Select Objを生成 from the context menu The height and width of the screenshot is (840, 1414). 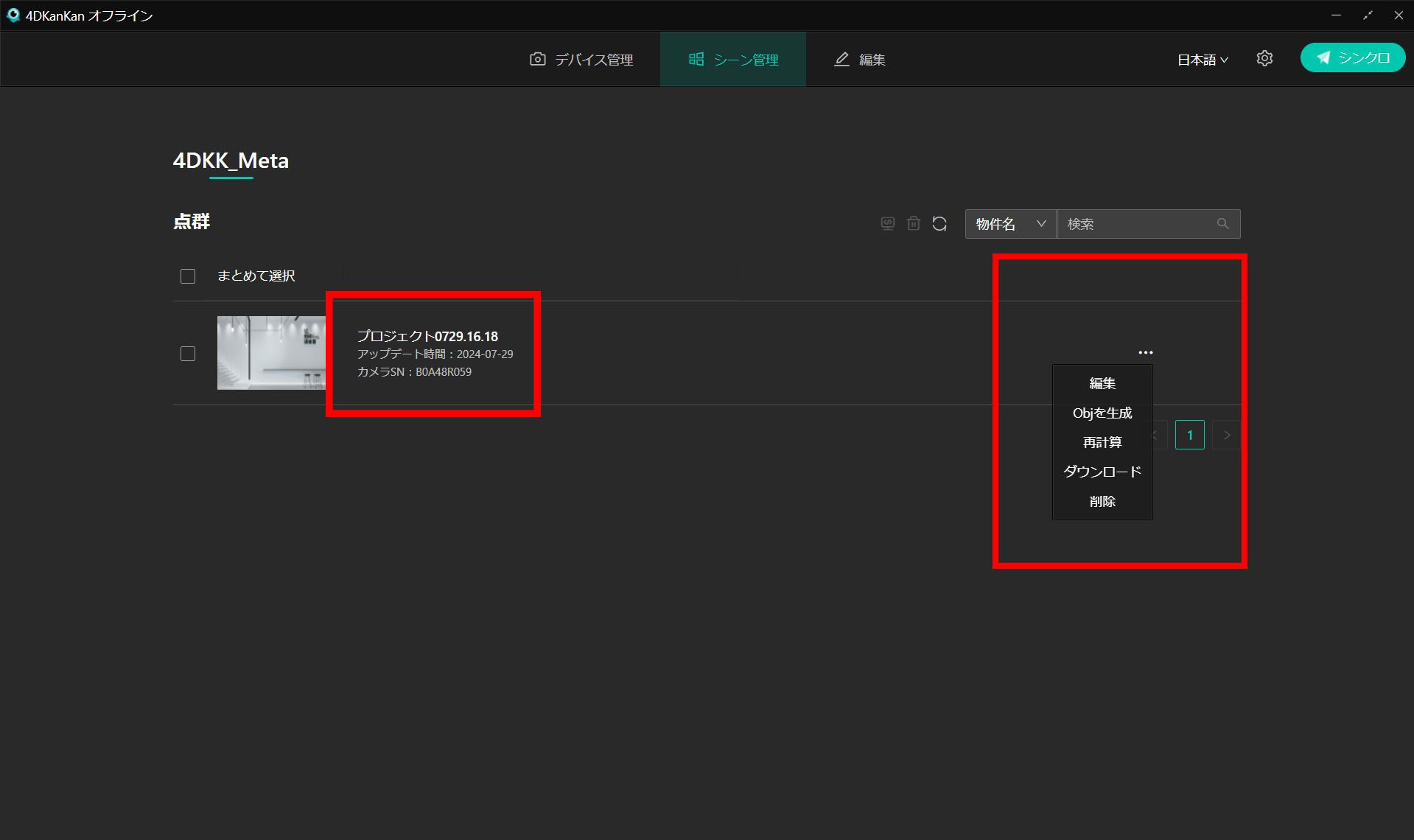tap(1102, 413)
